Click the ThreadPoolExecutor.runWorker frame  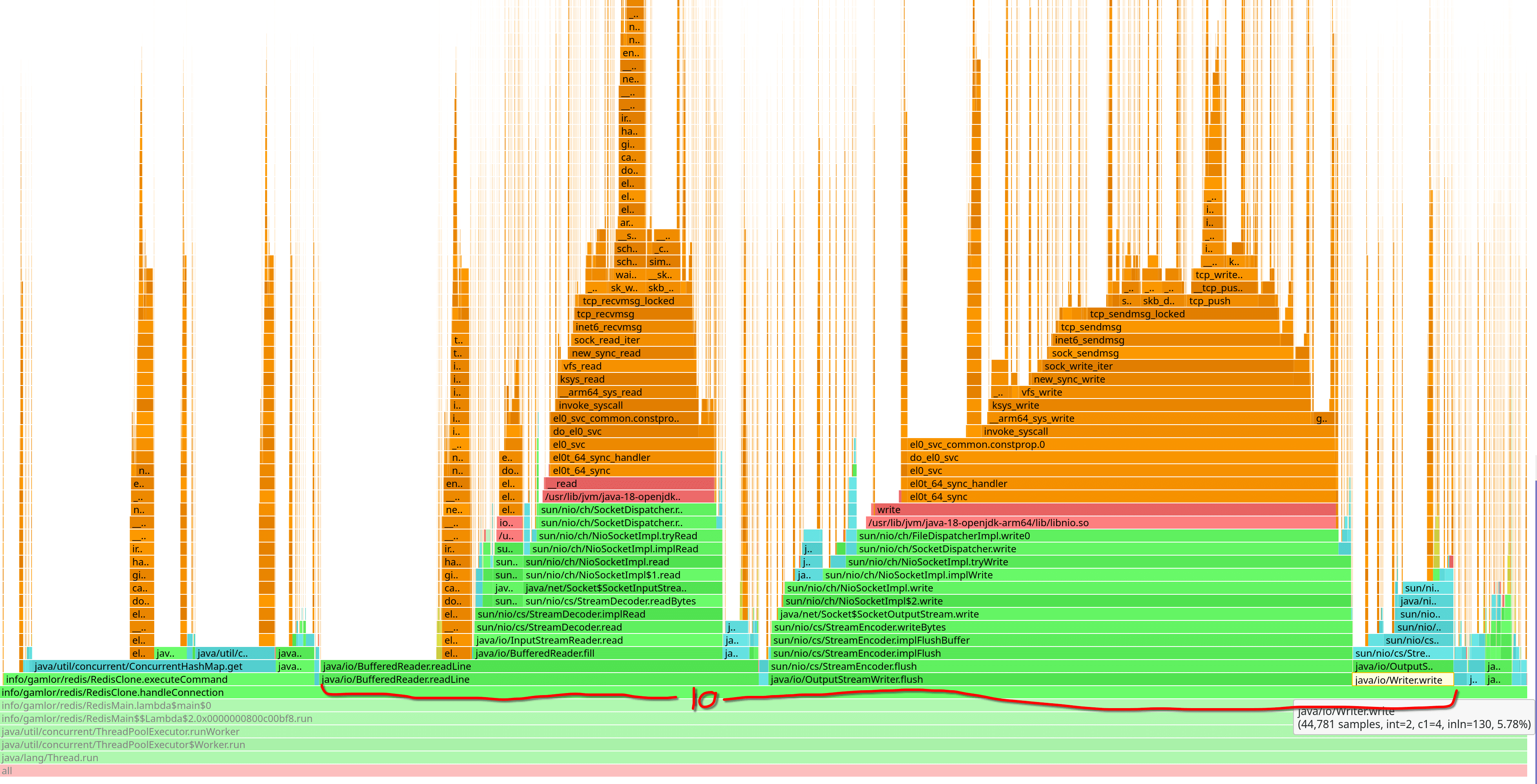click(x=764, y=731)
